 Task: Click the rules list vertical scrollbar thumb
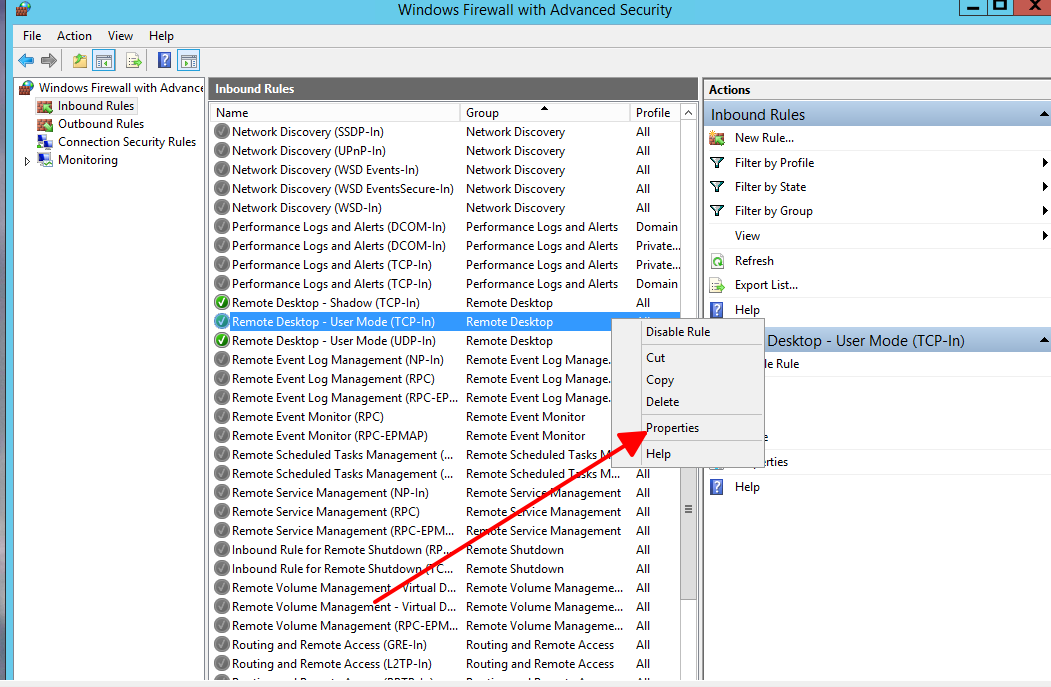[x=688, y=509]
